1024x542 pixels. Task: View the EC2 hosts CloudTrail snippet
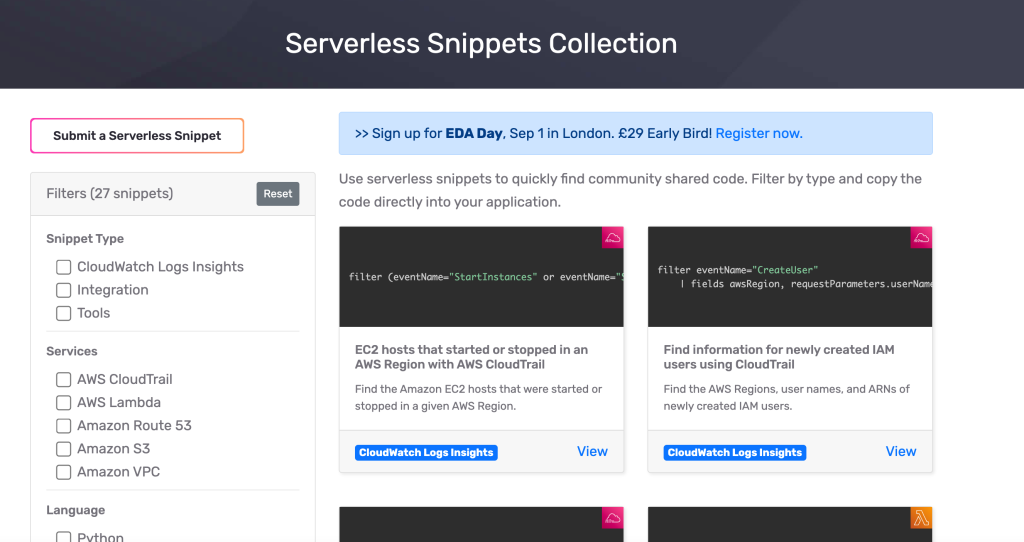592,451
